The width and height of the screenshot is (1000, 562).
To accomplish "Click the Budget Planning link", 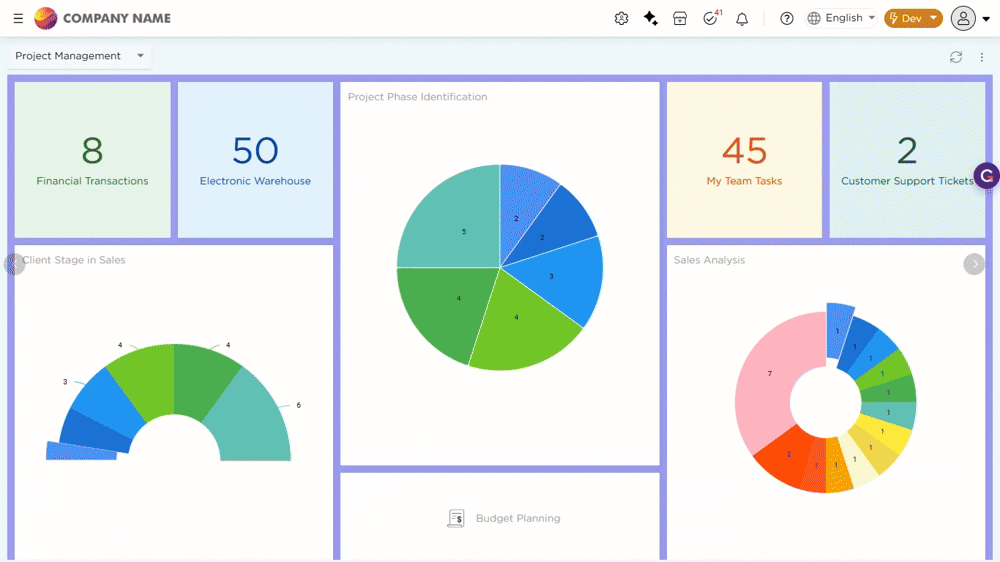I will (517, 518).
